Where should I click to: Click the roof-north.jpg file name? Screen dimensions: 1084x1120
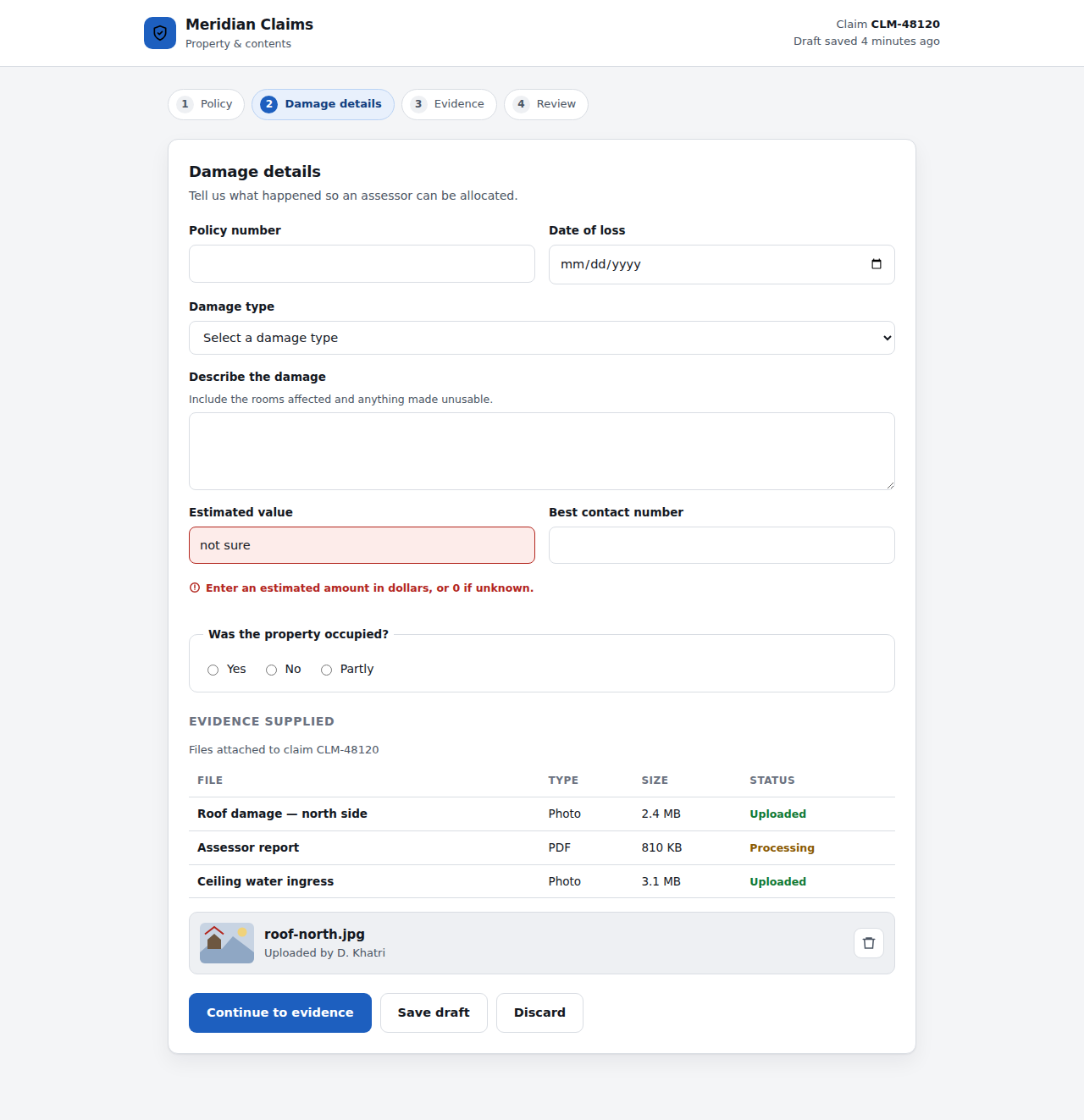click(x=314, y=934)
